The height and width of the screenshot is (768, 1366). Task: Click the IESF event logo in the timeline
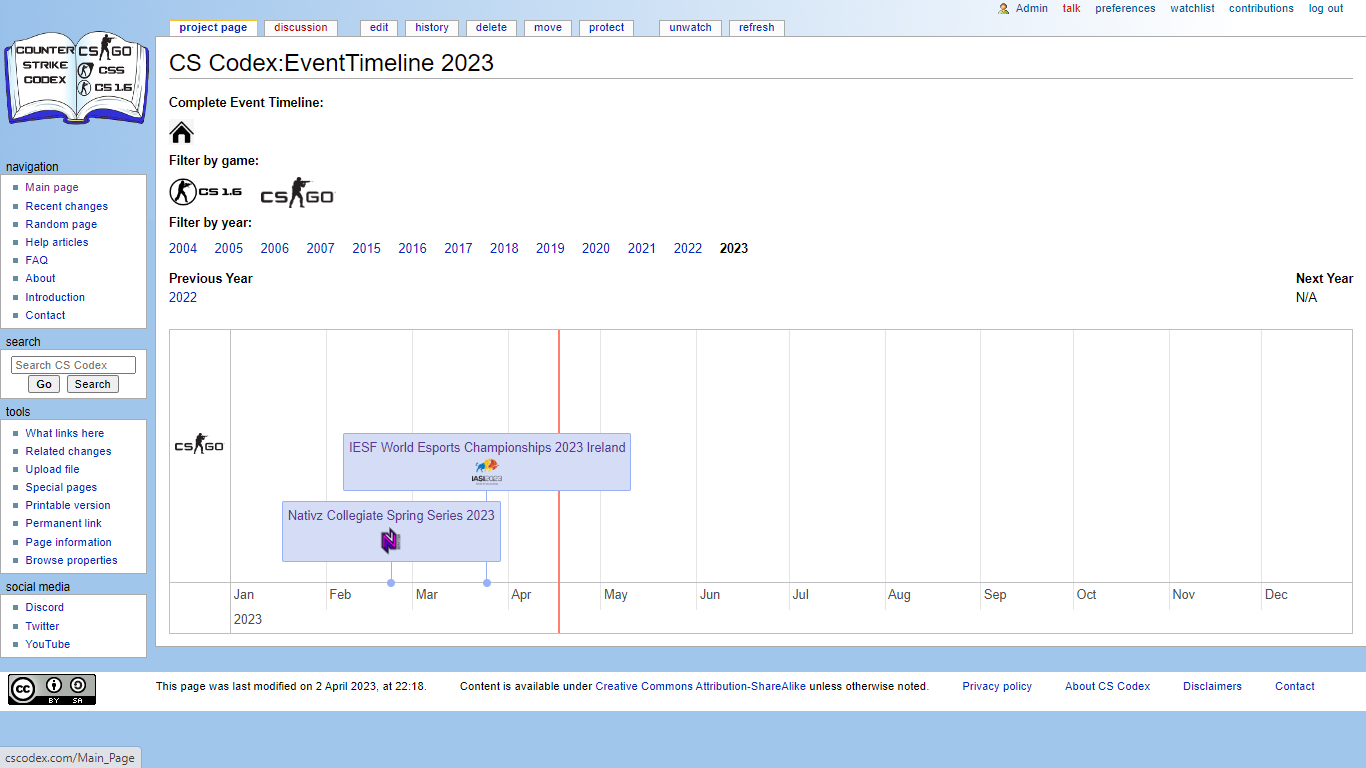pyautogui.click(x=486, y=471)
